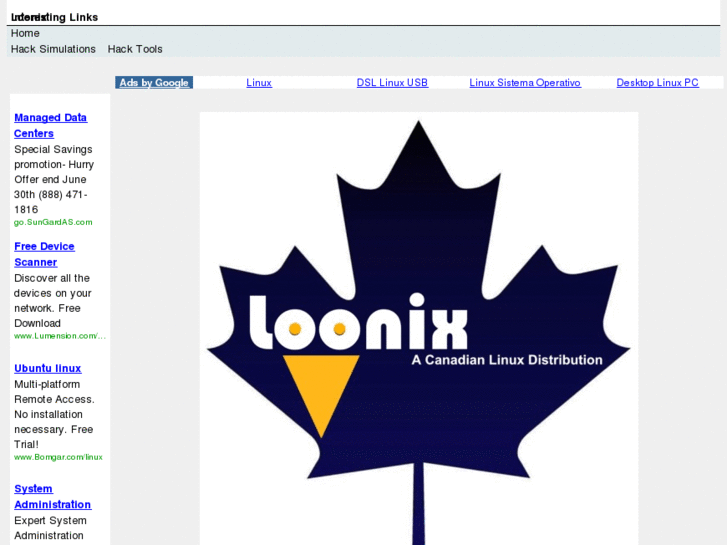
Task: Open Desktop Linux PC link
Action: point(657,83)
